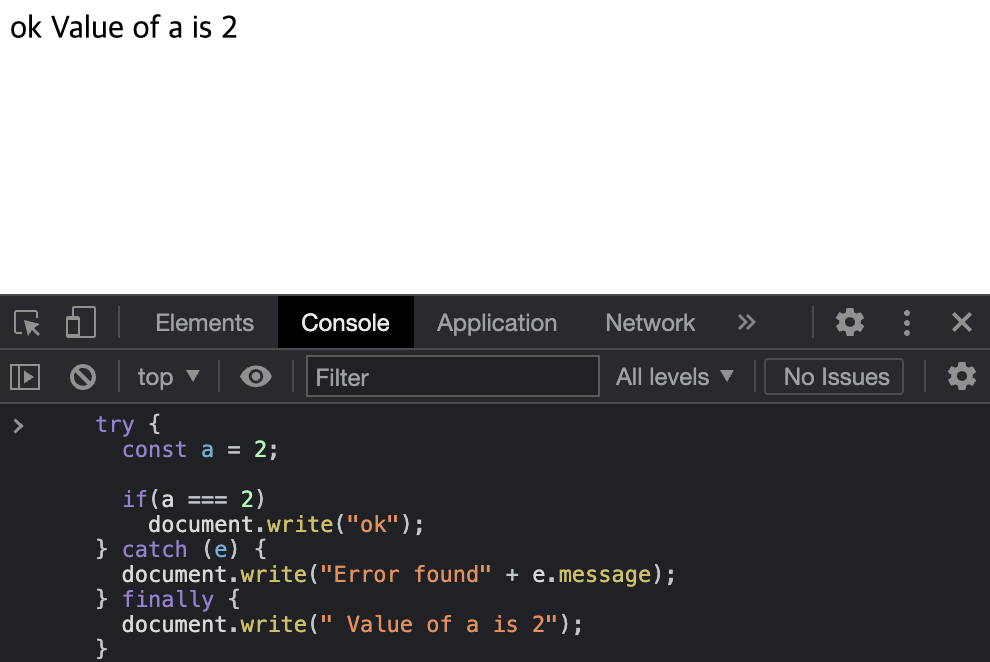Viewport: 990px width, 662px height.
Task: Click the 'if(a === 2)' code line
Action: click(193, 499)
